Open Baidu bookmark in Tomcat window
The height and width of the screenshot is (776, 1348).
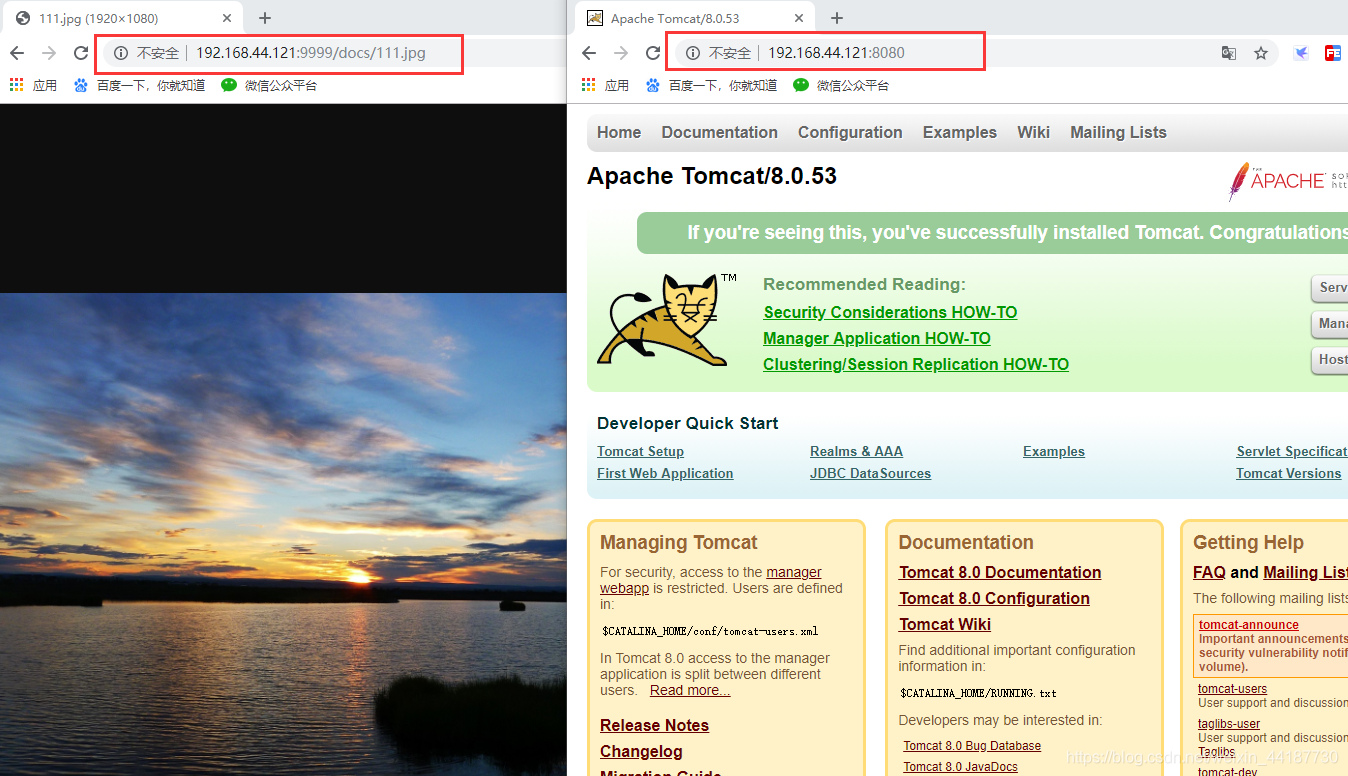coord(711,85)
